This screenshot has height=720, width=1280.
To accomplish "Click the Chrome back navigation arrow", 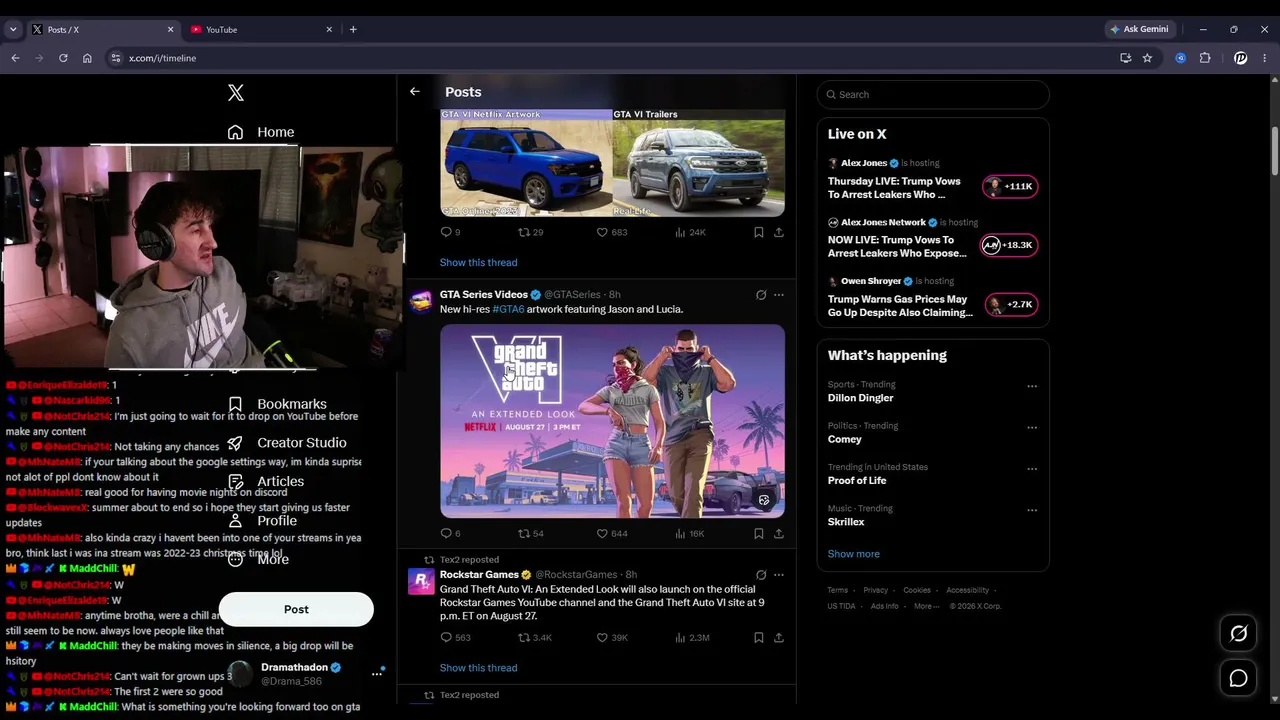I will pos(15,58).
